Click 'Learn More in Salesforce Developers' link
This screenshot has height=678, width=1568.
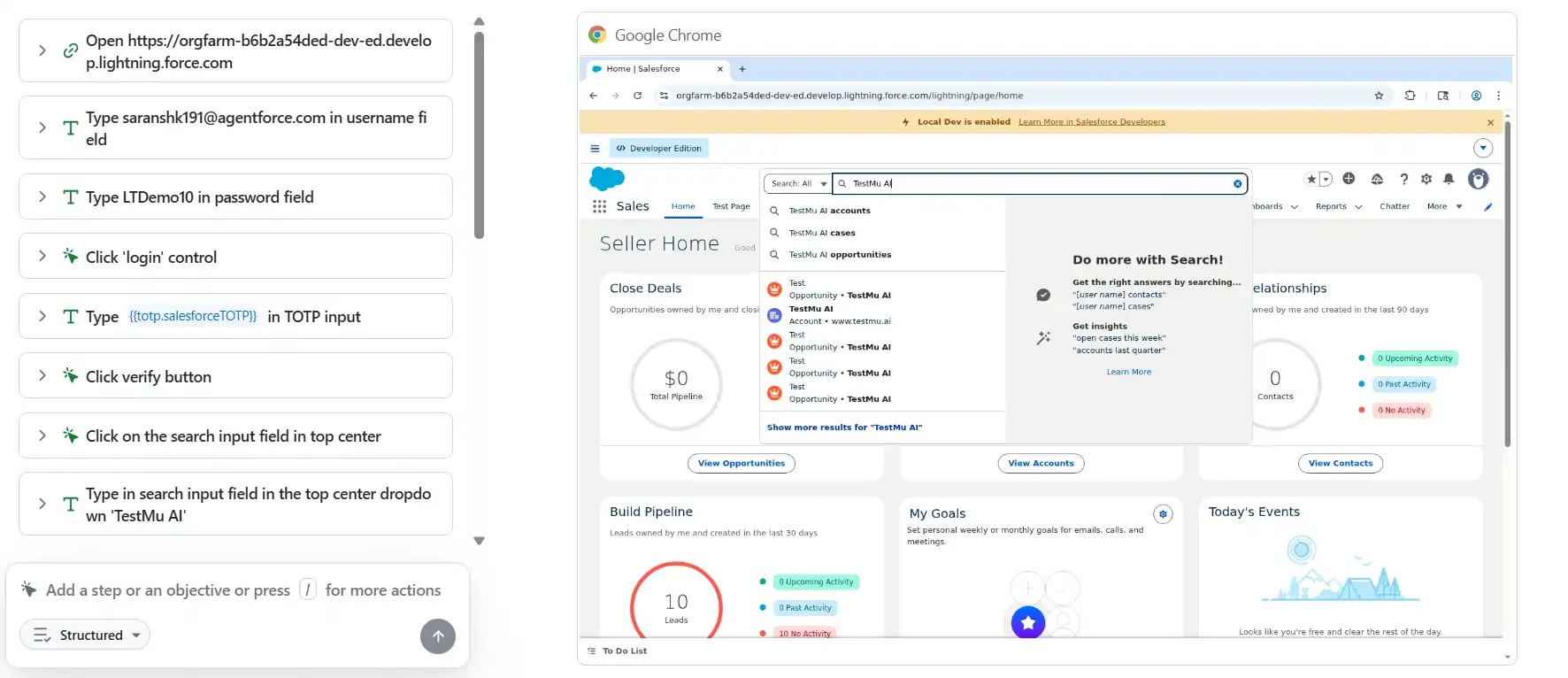point(1092,122)
